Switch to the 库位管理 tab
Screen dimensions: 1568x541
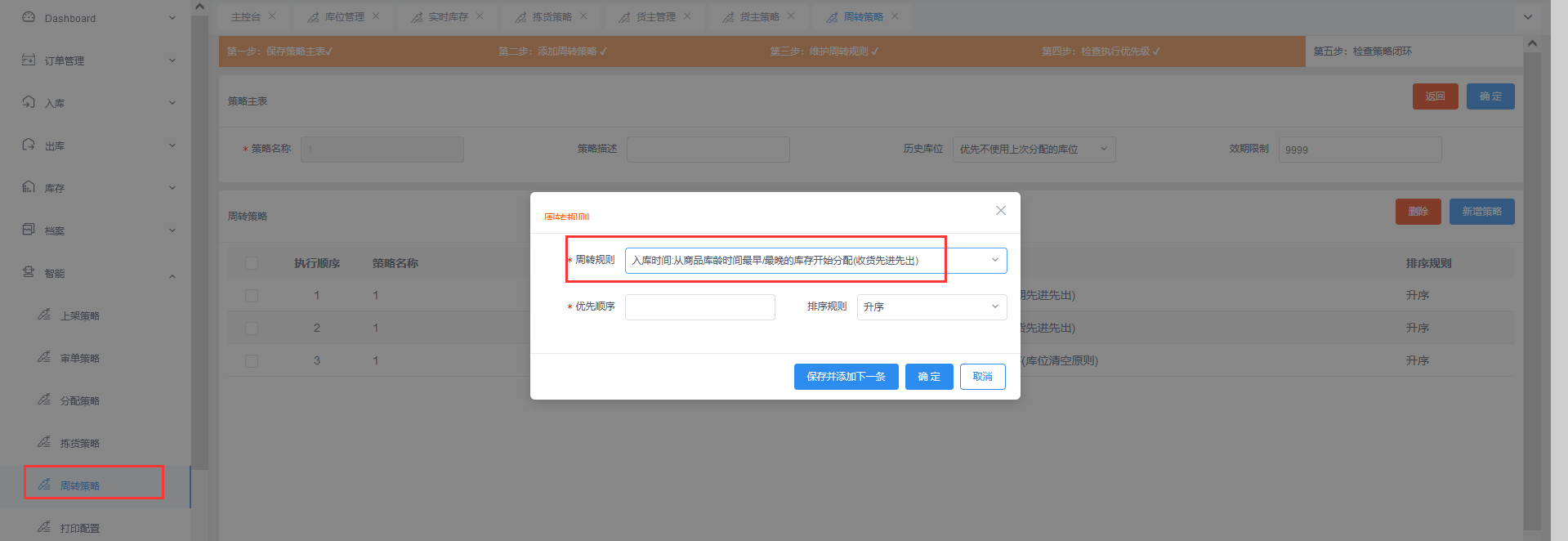coord(344,16)
